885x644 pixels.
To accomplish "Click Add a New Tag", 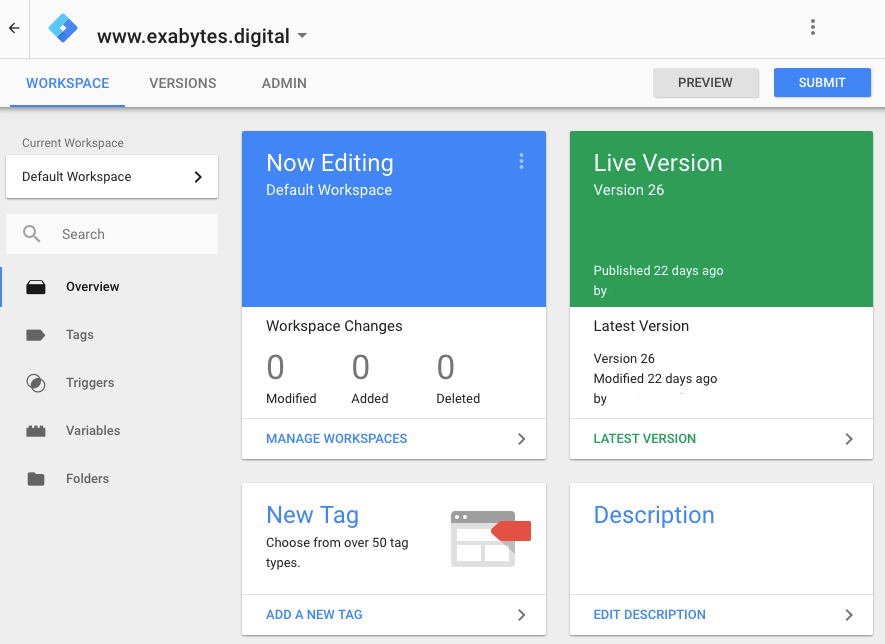I will (314, 615).
